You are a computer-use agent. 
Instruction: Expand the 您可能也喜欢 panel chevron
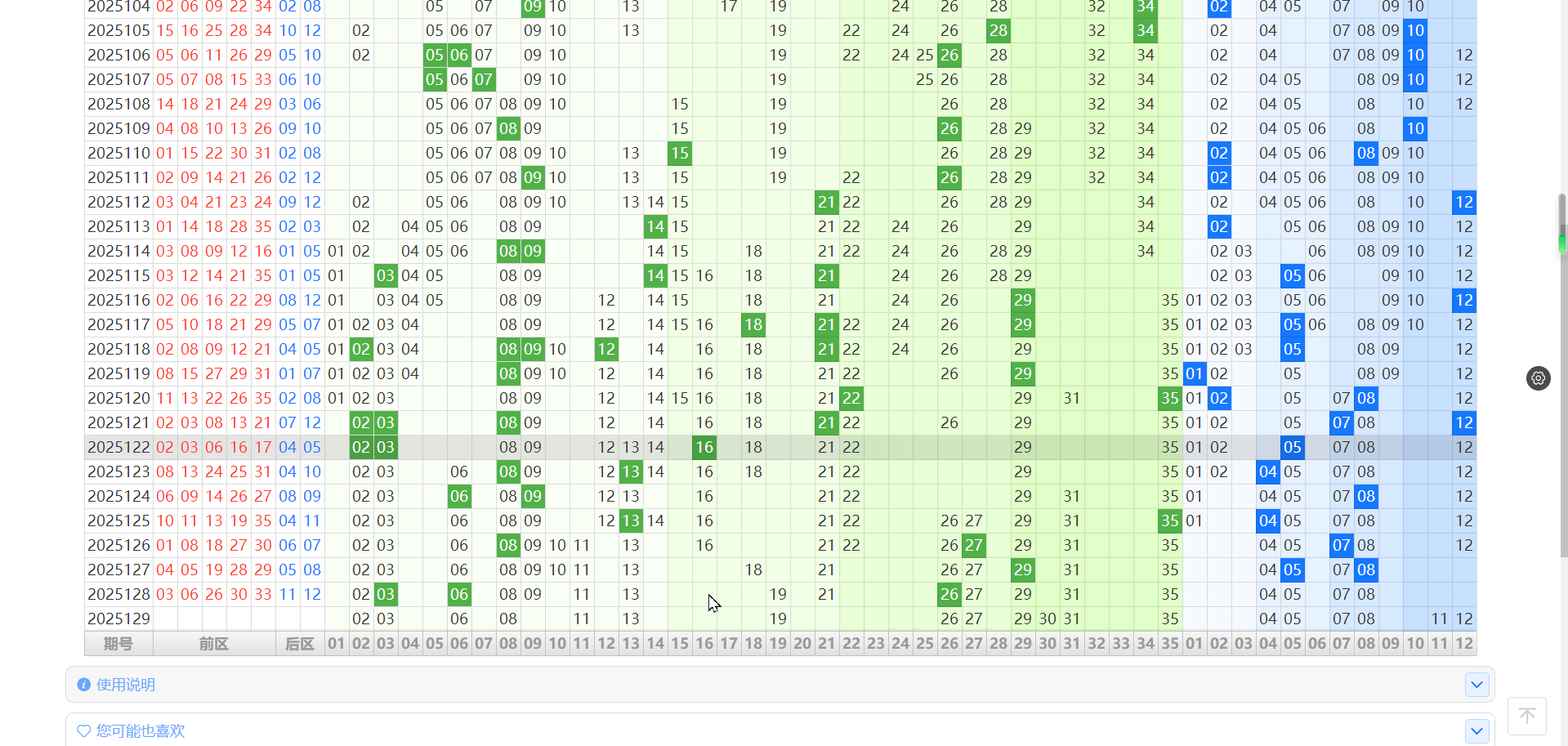(x=1476, y=731)
